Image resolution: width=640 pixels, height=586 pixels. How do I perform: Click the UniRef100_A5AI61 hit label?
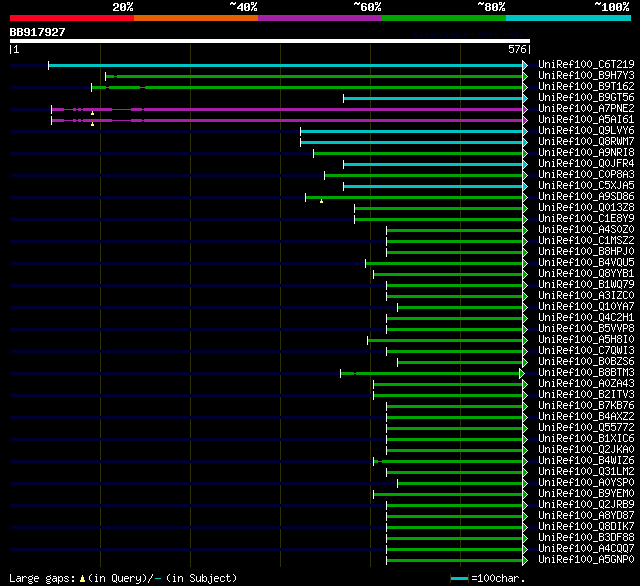586,120
